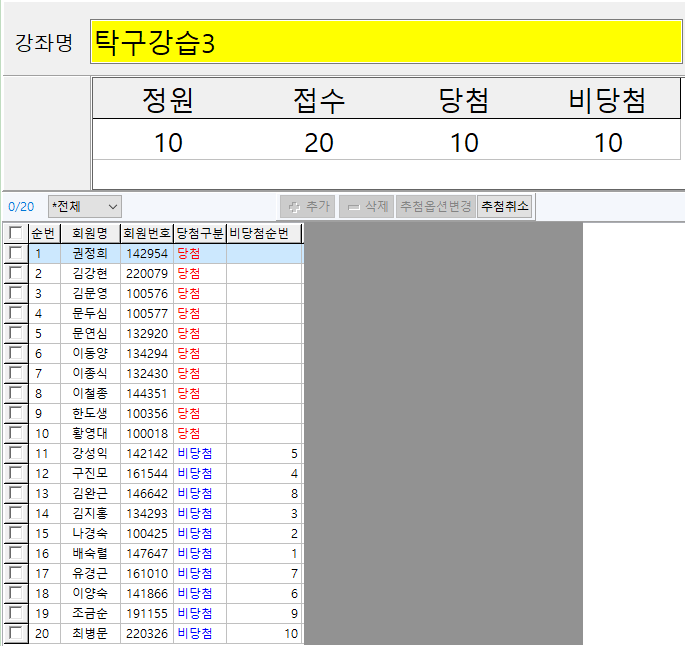Viewport: 685px width, 646px height.
Task: Check the box for row 황영대
Action: coord(16,433)
